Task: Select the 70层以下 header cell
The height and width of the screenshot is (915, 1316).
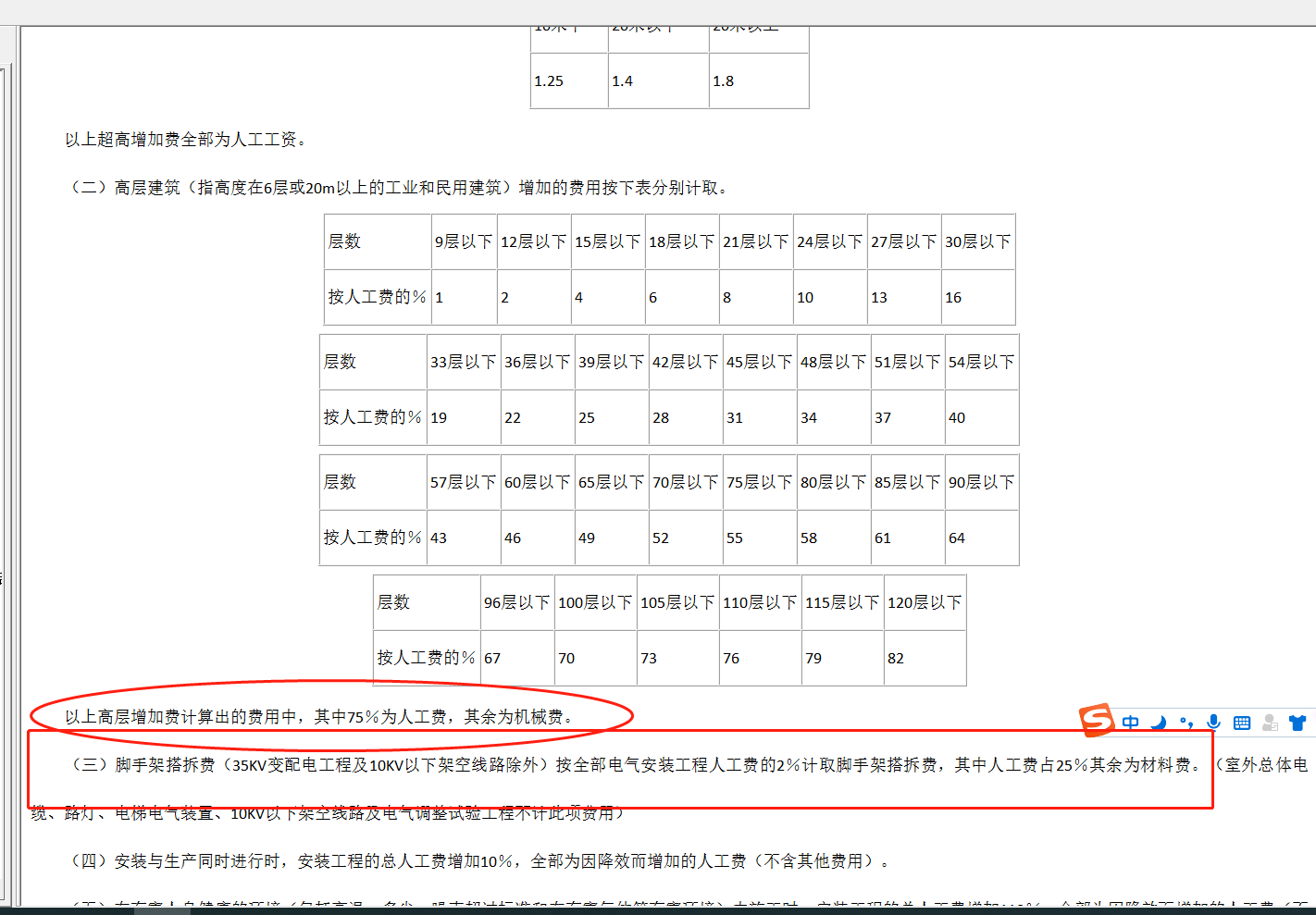Action: [686, 482]
